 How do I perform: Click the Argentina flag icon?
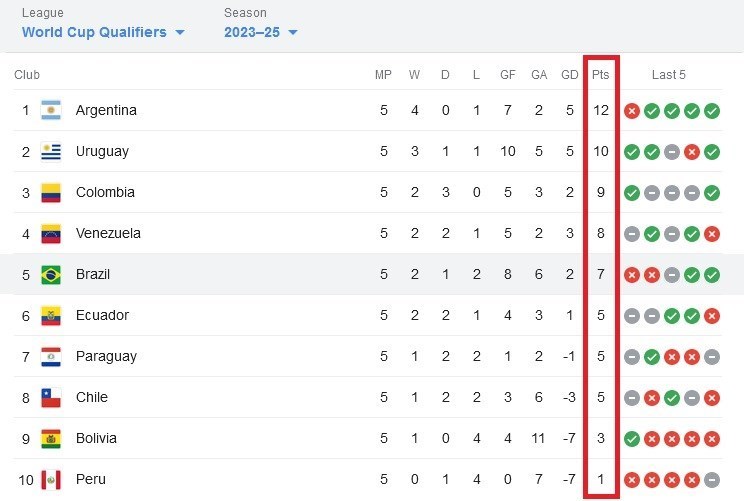51,110
